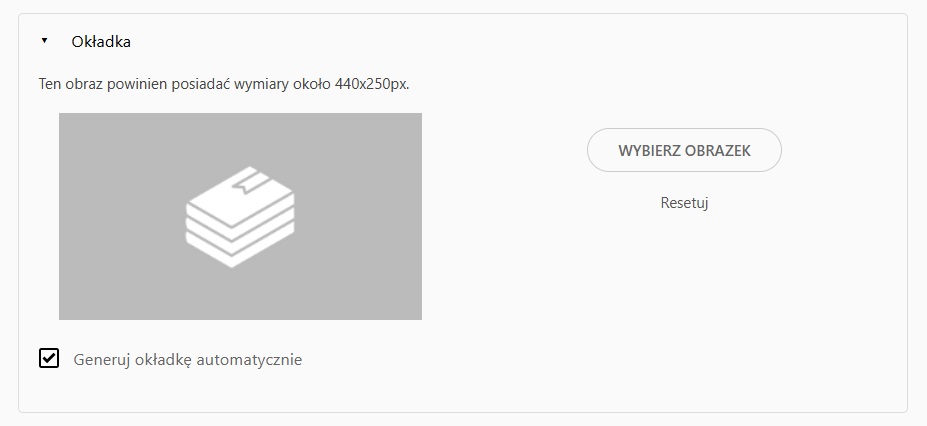
Task: Click the image size hint text
Action: coord(224,83)
